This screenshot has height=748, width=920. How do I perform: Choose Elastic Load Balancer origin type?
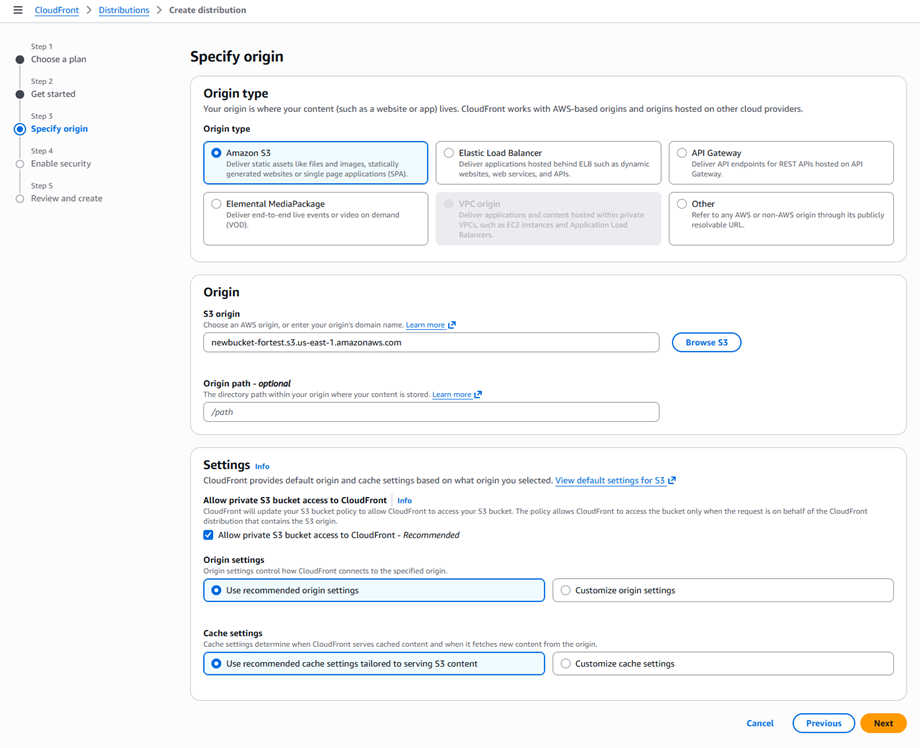tap(449, 153)
